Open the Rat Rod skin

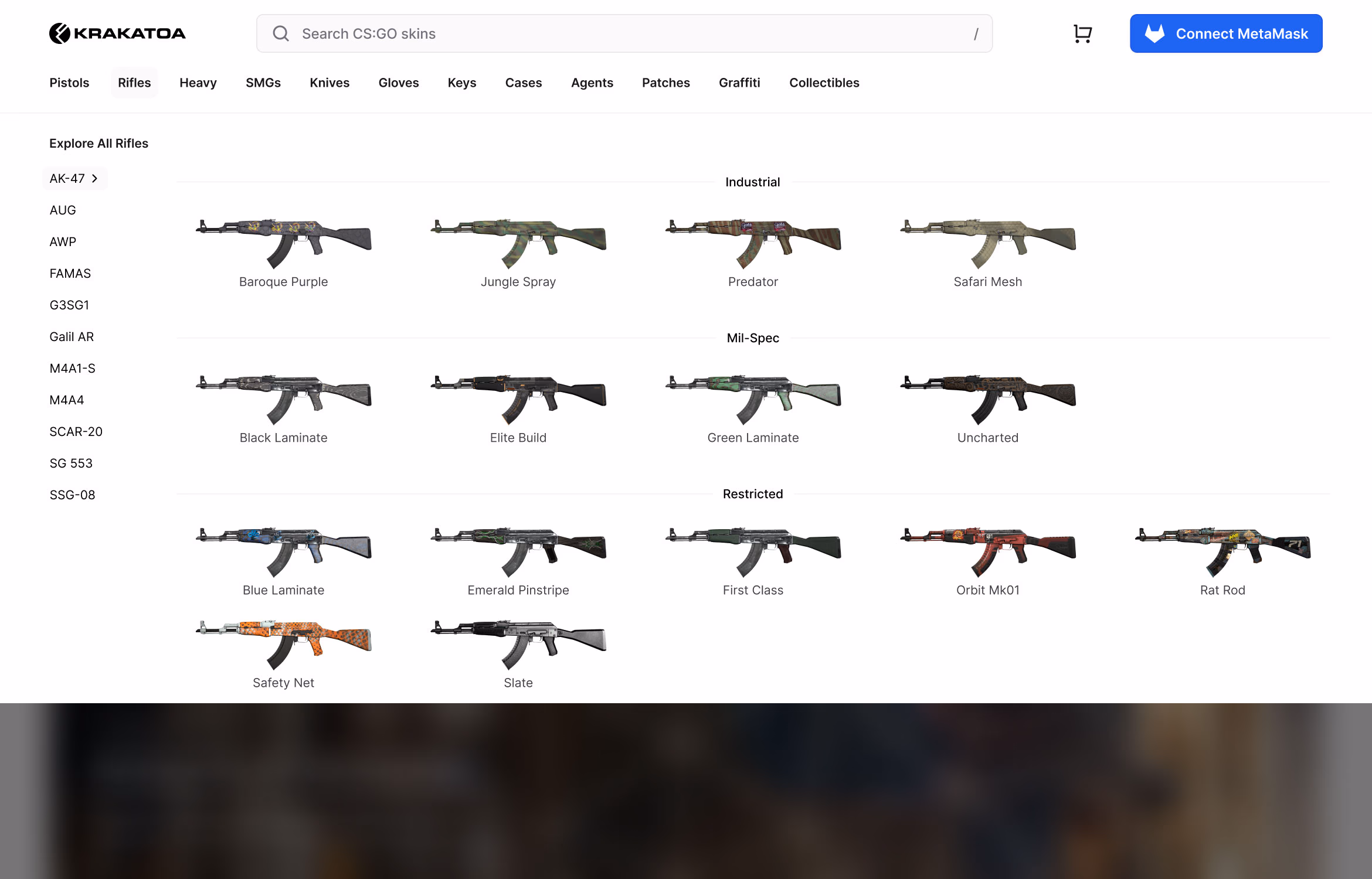click(1223, 554)
